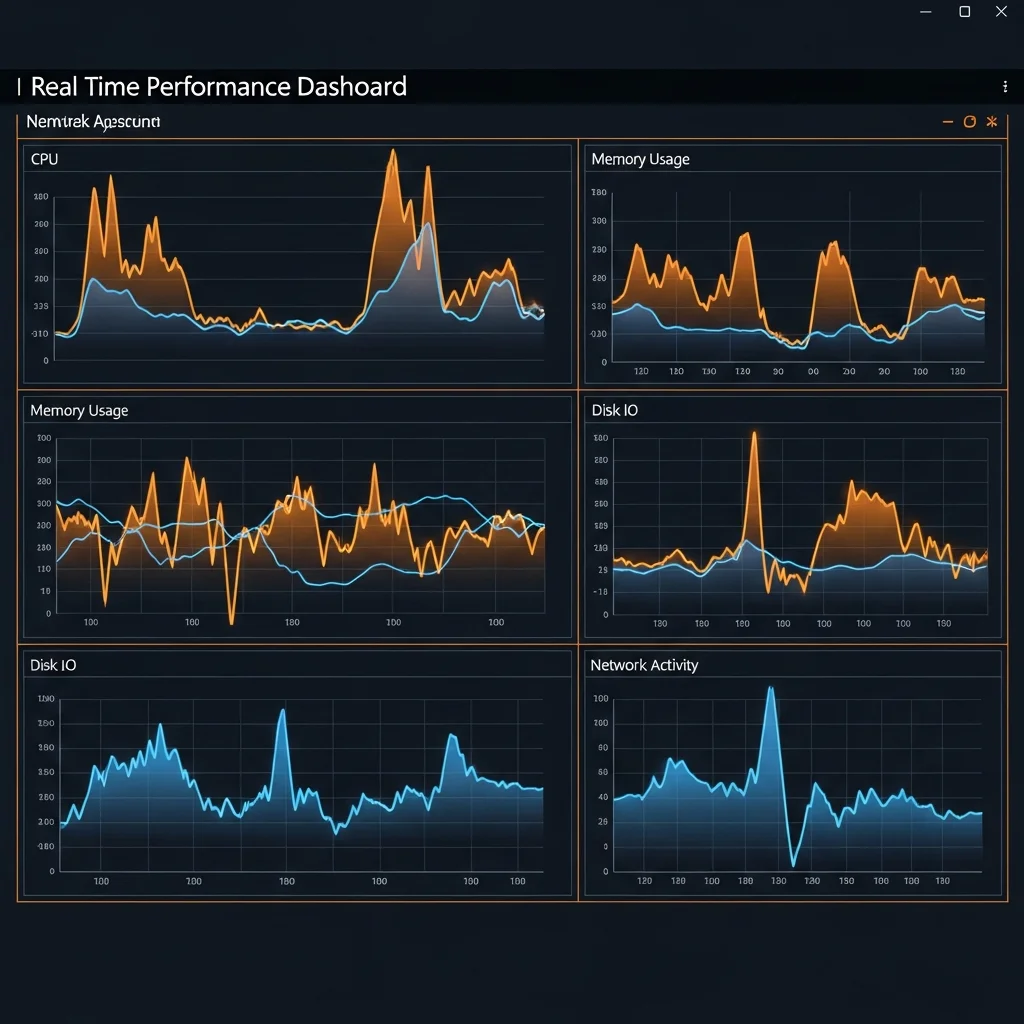Select the CPU panel title icon area
Image resolution: width=1024 pixels, height=1024 pixels.
44,158
